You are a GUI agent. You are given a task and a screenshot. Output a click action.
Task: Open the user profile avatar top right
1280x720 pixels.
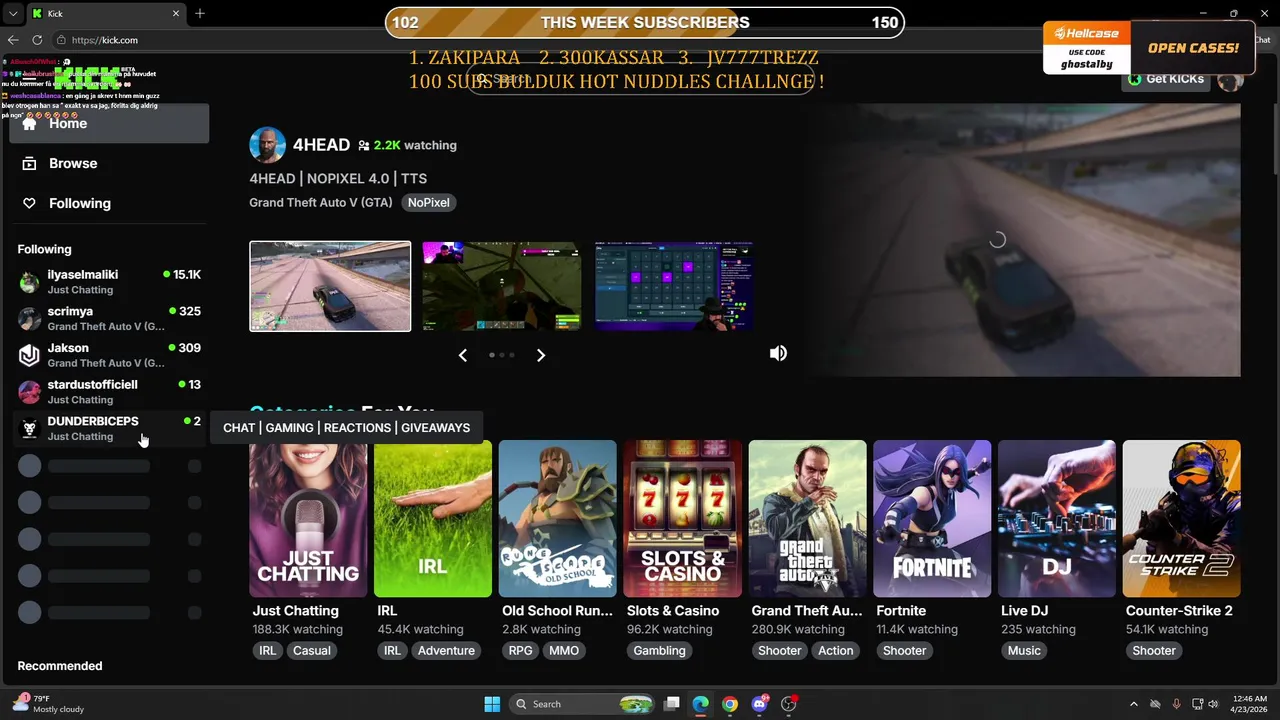point(1231,79)
